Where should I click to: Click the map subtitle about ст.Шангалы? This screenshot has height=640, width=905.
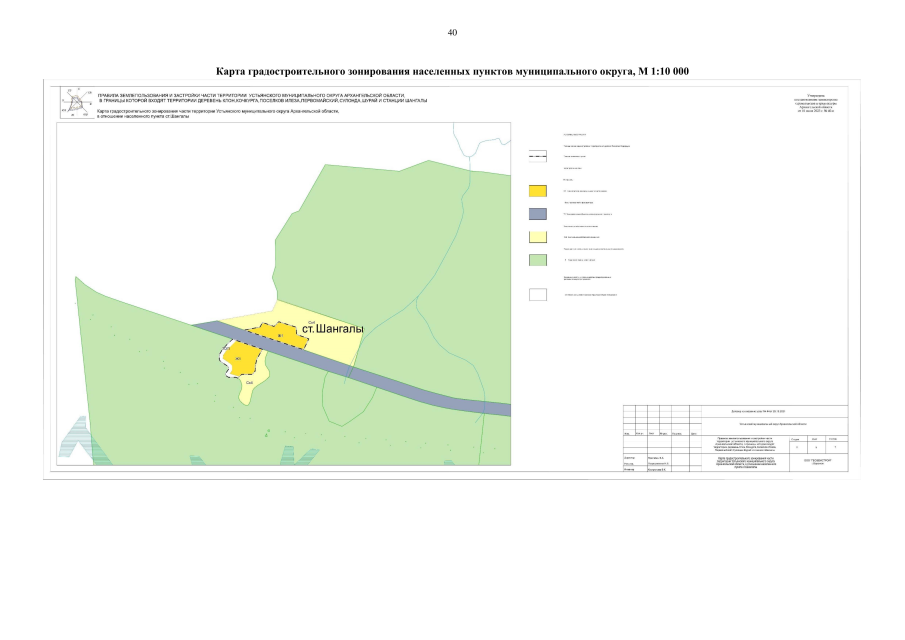(218, 114)
